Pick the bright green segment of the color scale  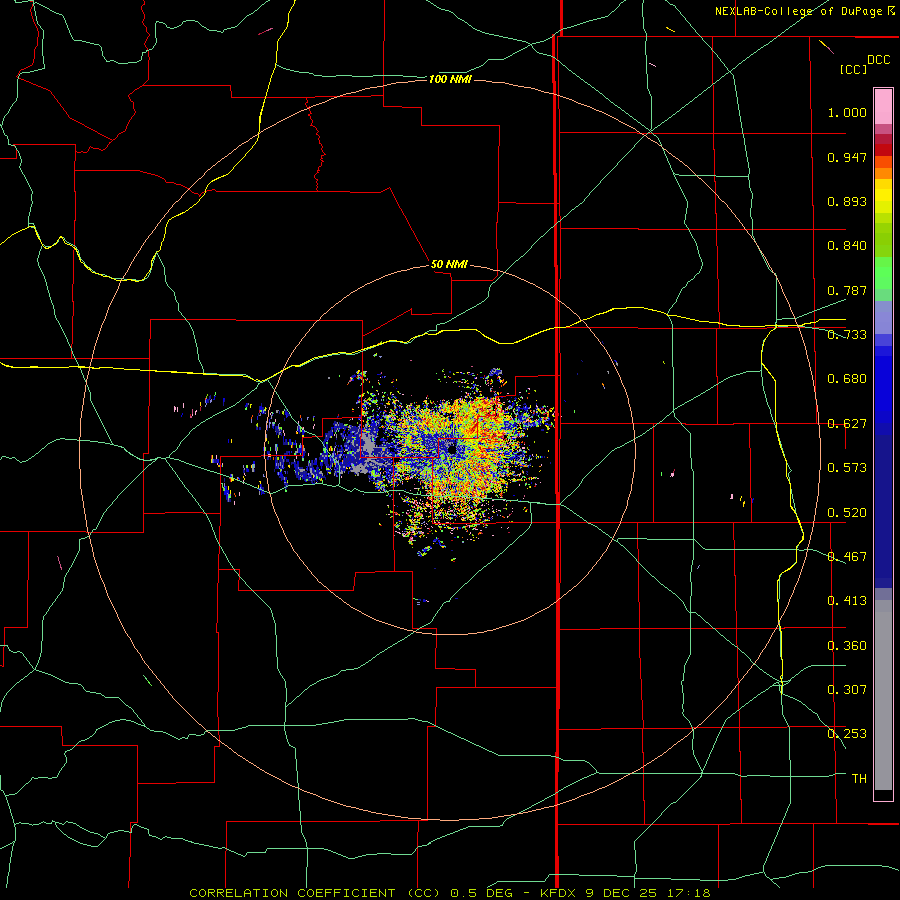[x=883, y=273]
